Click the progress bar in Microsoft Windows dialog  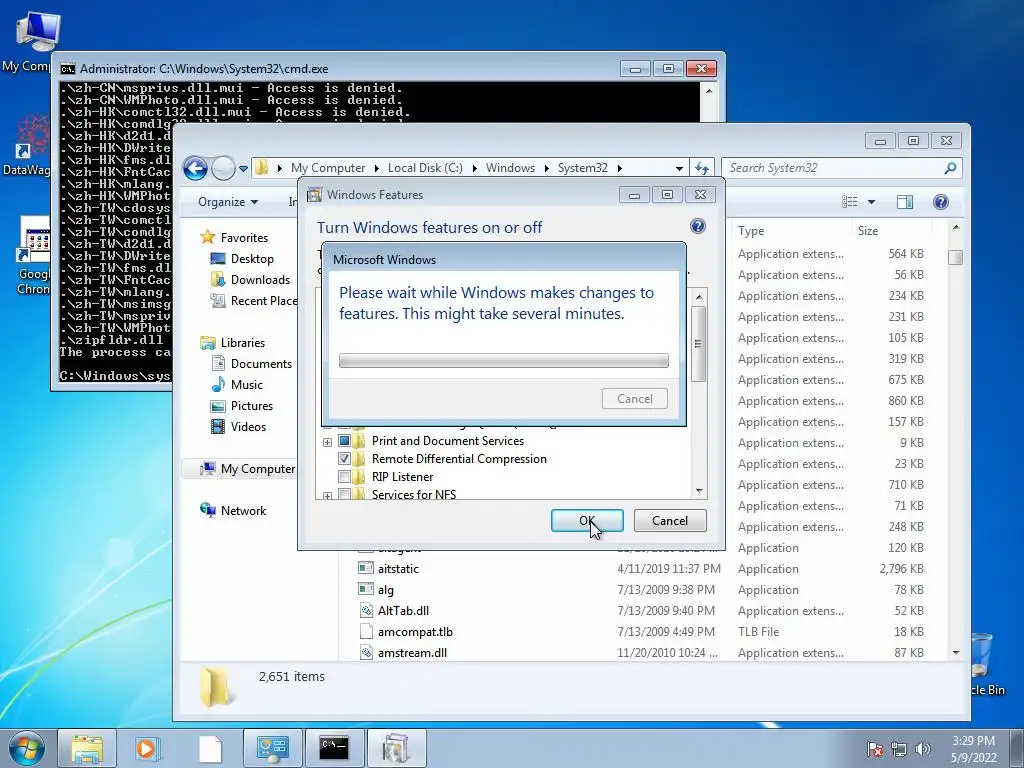click(504, 360)
